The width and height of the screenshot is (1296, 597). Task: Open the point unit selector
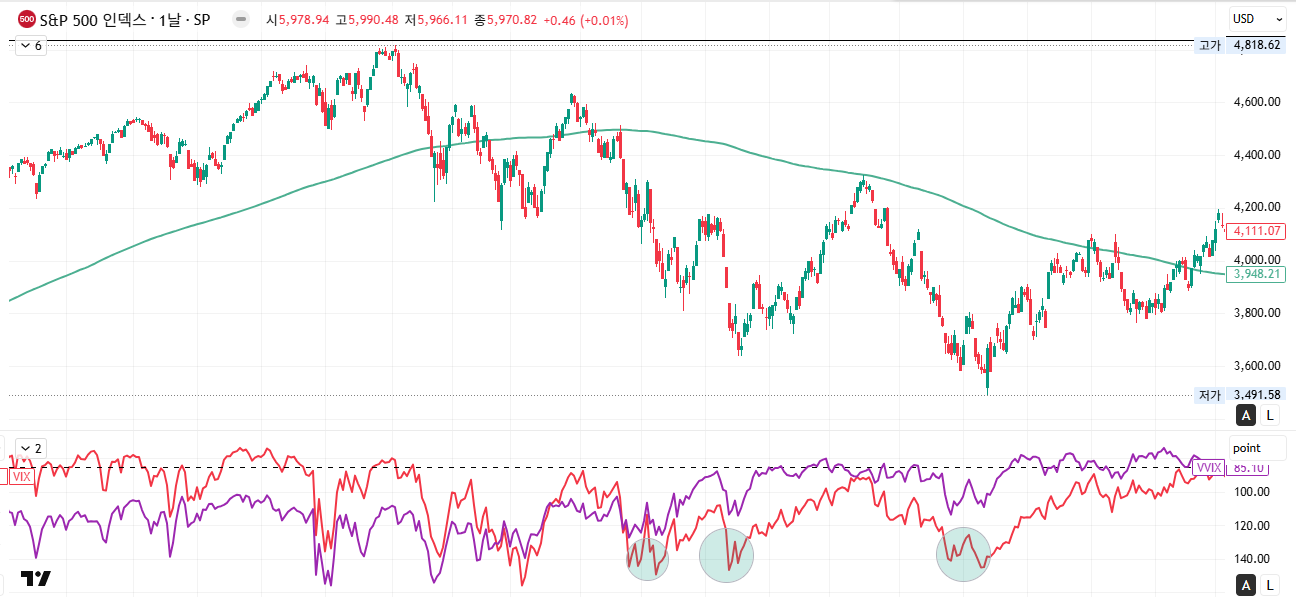[1257, 448]
